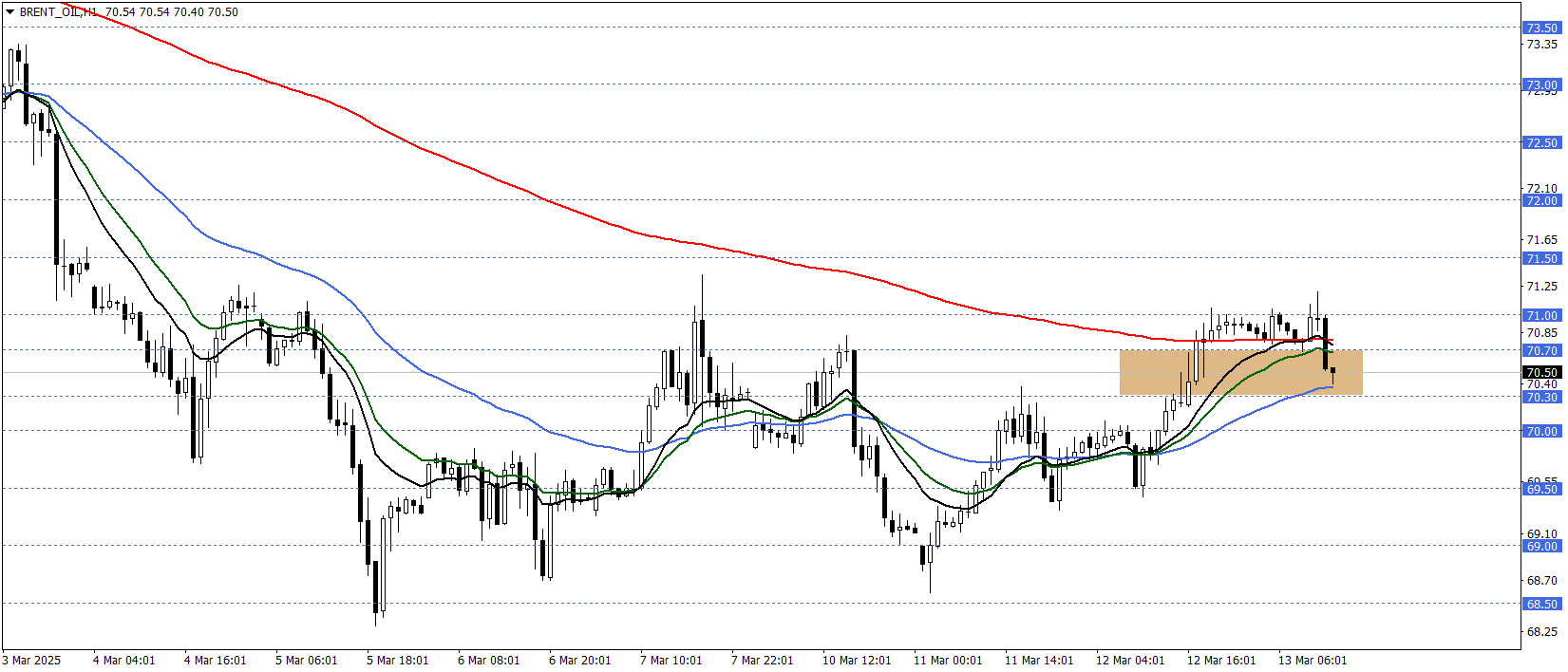
Task: Click the 6 Mar 08:01 time label
Action: click(x=488, y=661)
